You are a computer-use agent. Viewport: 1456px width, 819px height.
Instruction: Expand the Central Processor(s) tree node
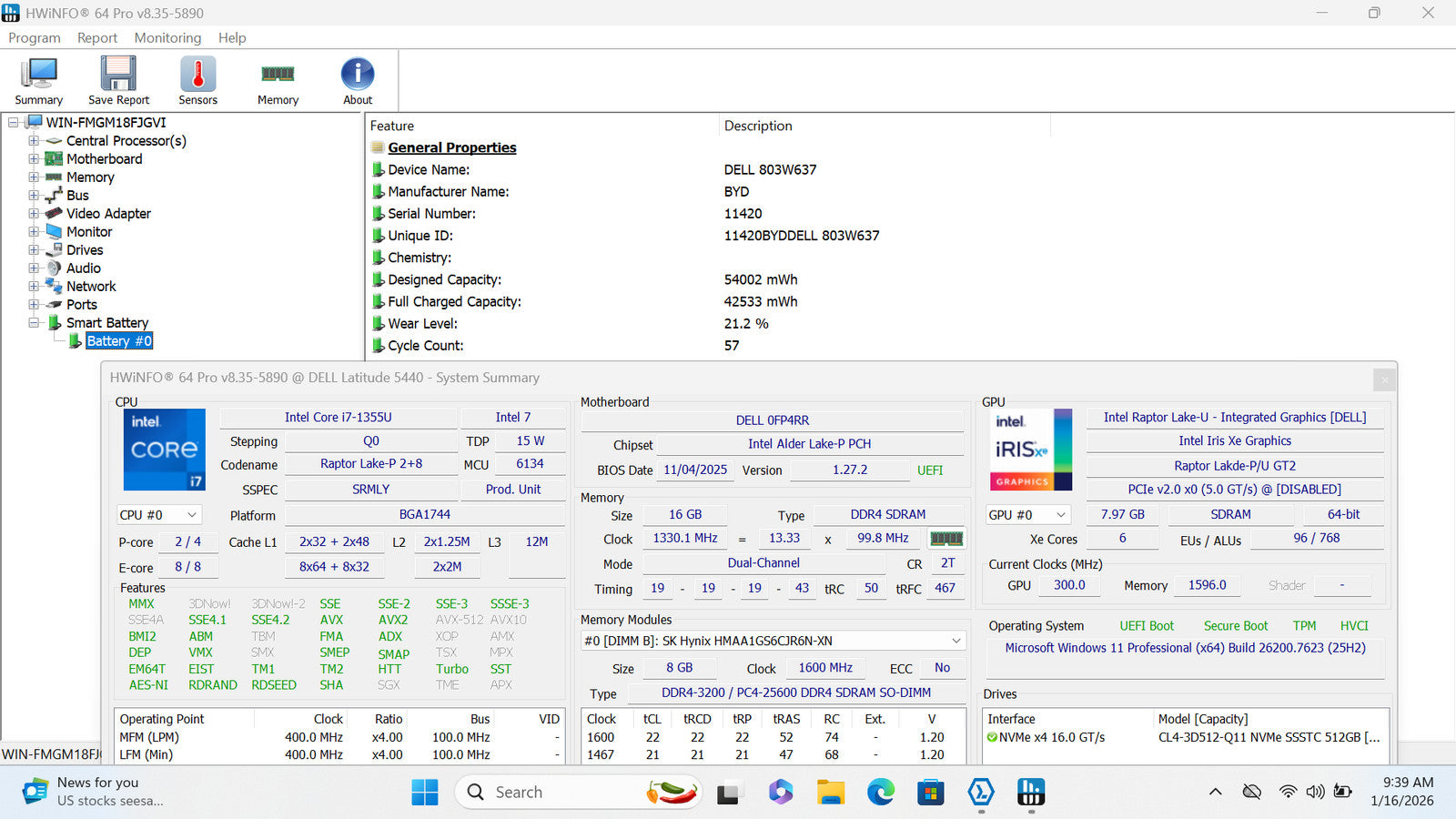(x=34, y=141)
